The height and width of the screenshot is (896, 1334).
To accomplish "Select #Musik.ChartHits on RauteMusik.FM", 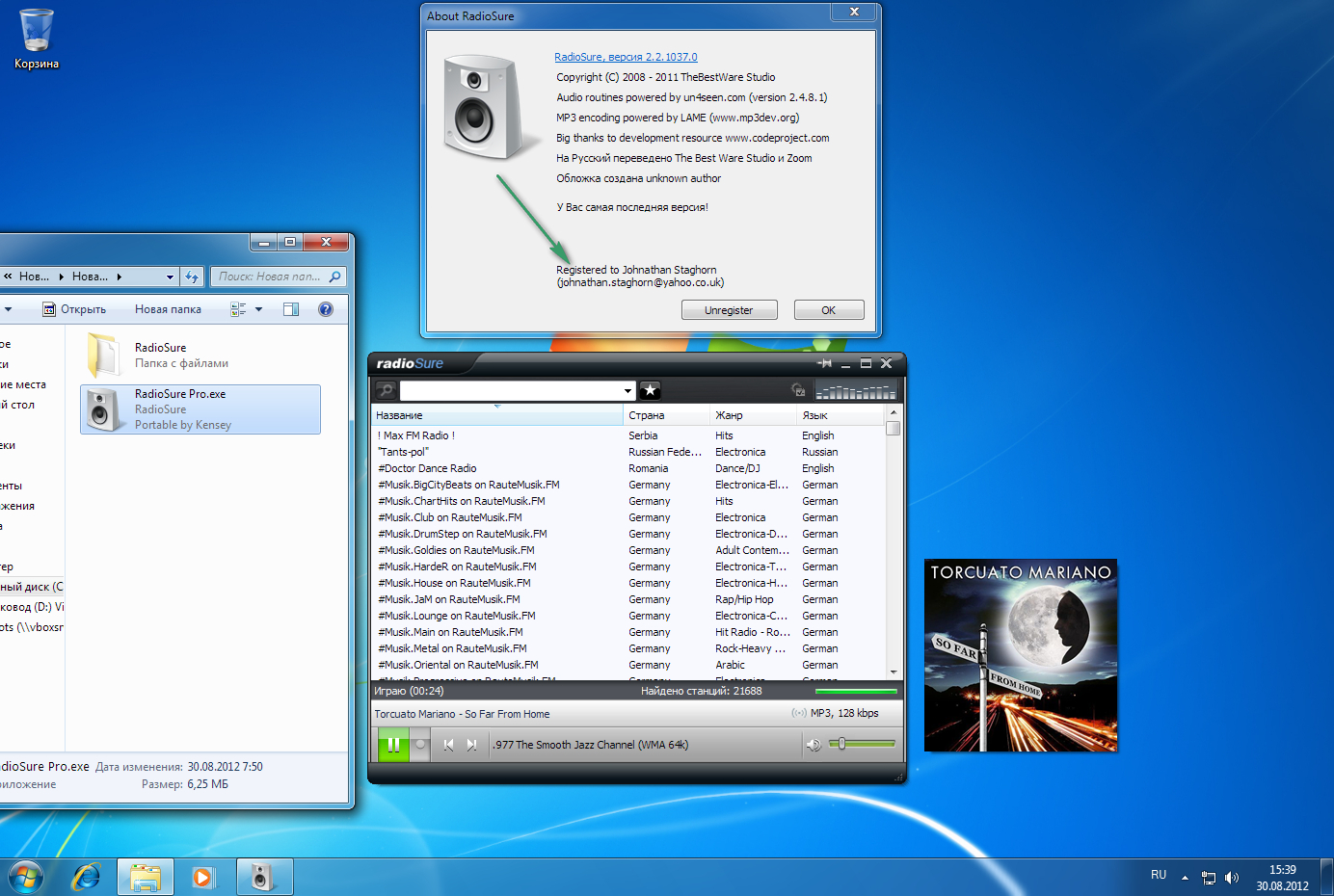I will [x=627, y=501].
